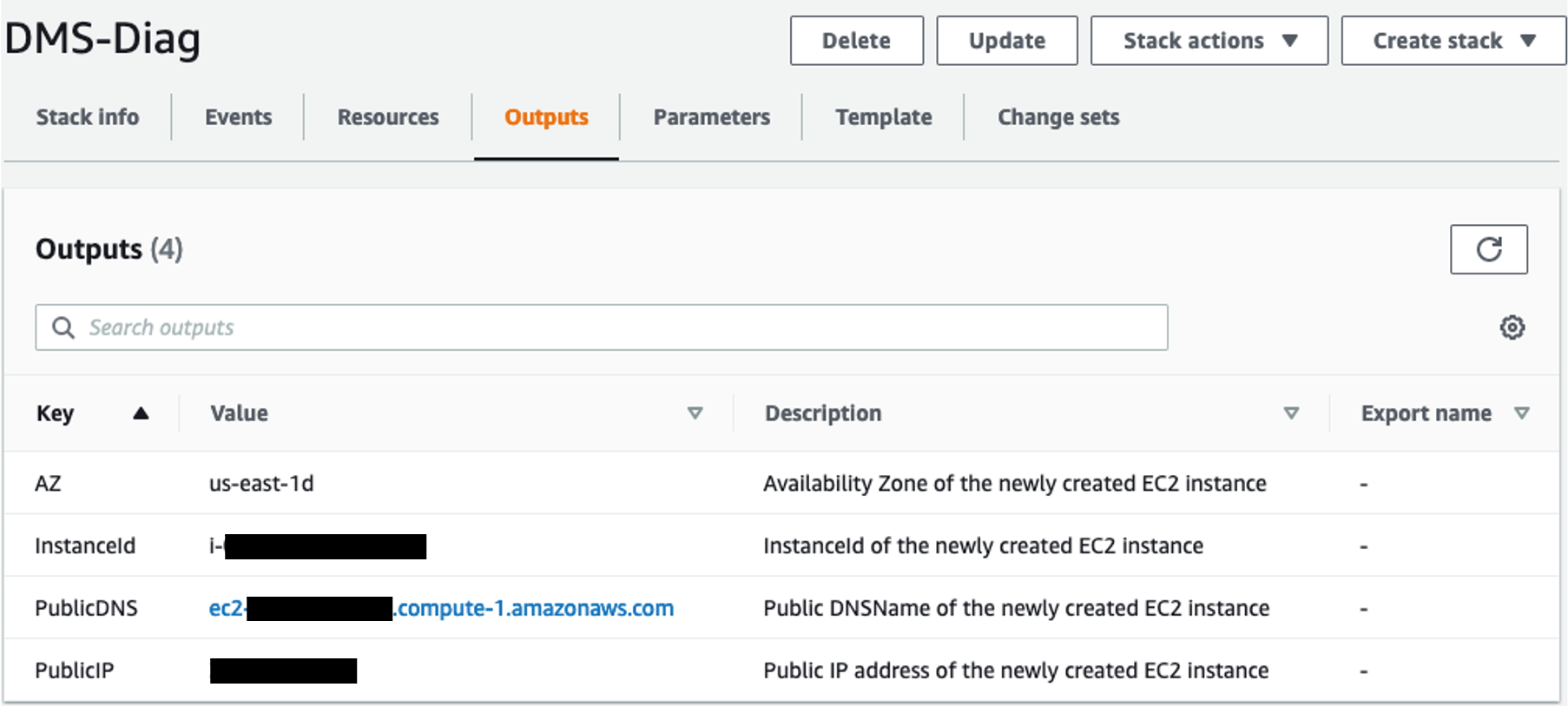The width and height of the screenshot is (1568, 707).
Task: Sort by Description column arrow
Action: tap(1291, 413)
